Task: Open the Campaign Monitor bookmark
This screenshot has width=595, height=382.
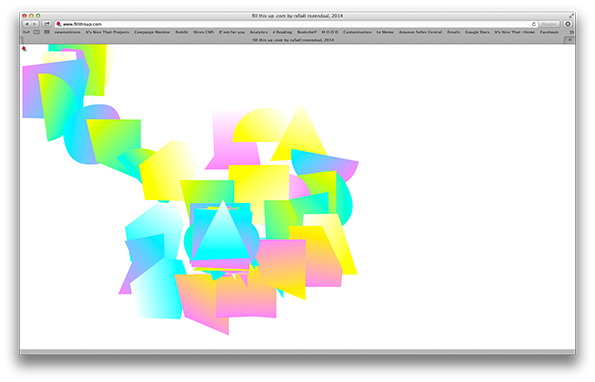Action: [152, 32]
